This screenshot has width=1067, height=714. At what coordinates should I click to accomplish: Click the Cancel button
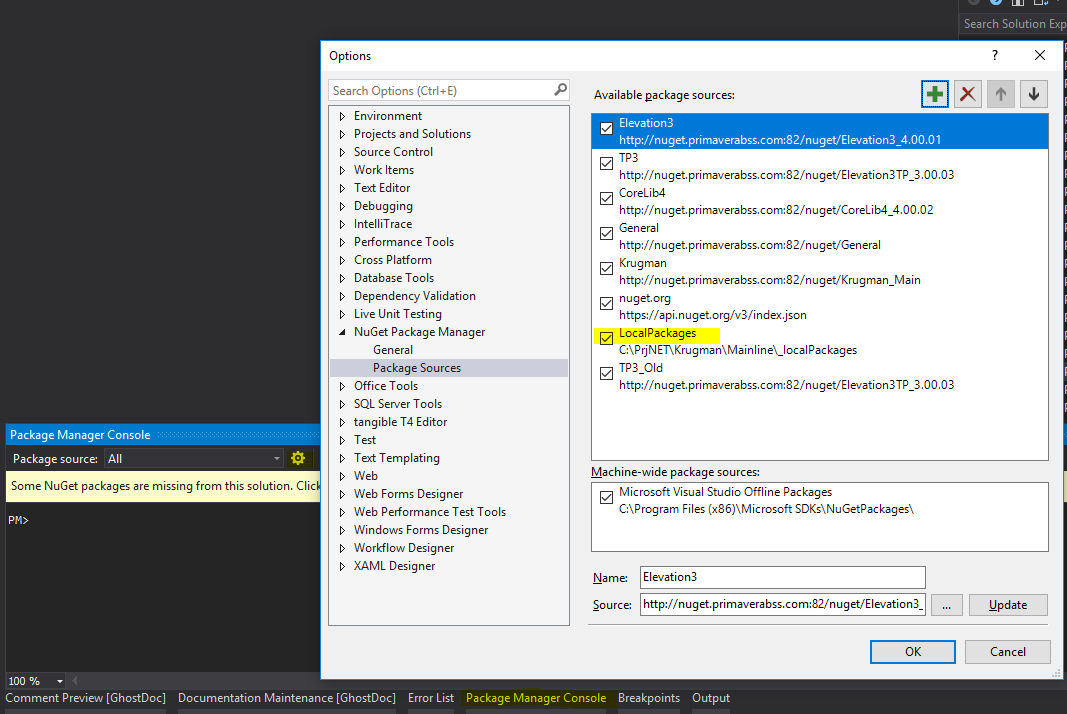pyautogui.click(x=1008, y=651)
